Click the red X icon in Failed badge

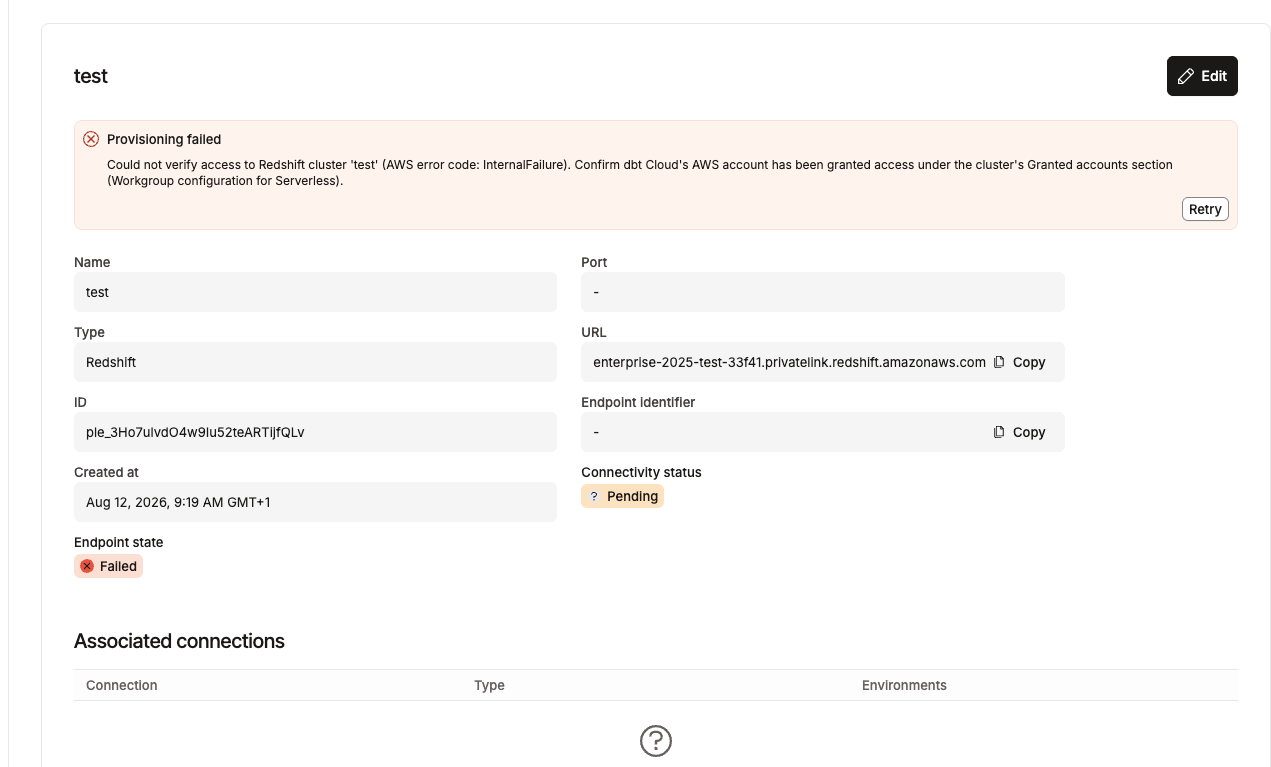click(87, 566)
